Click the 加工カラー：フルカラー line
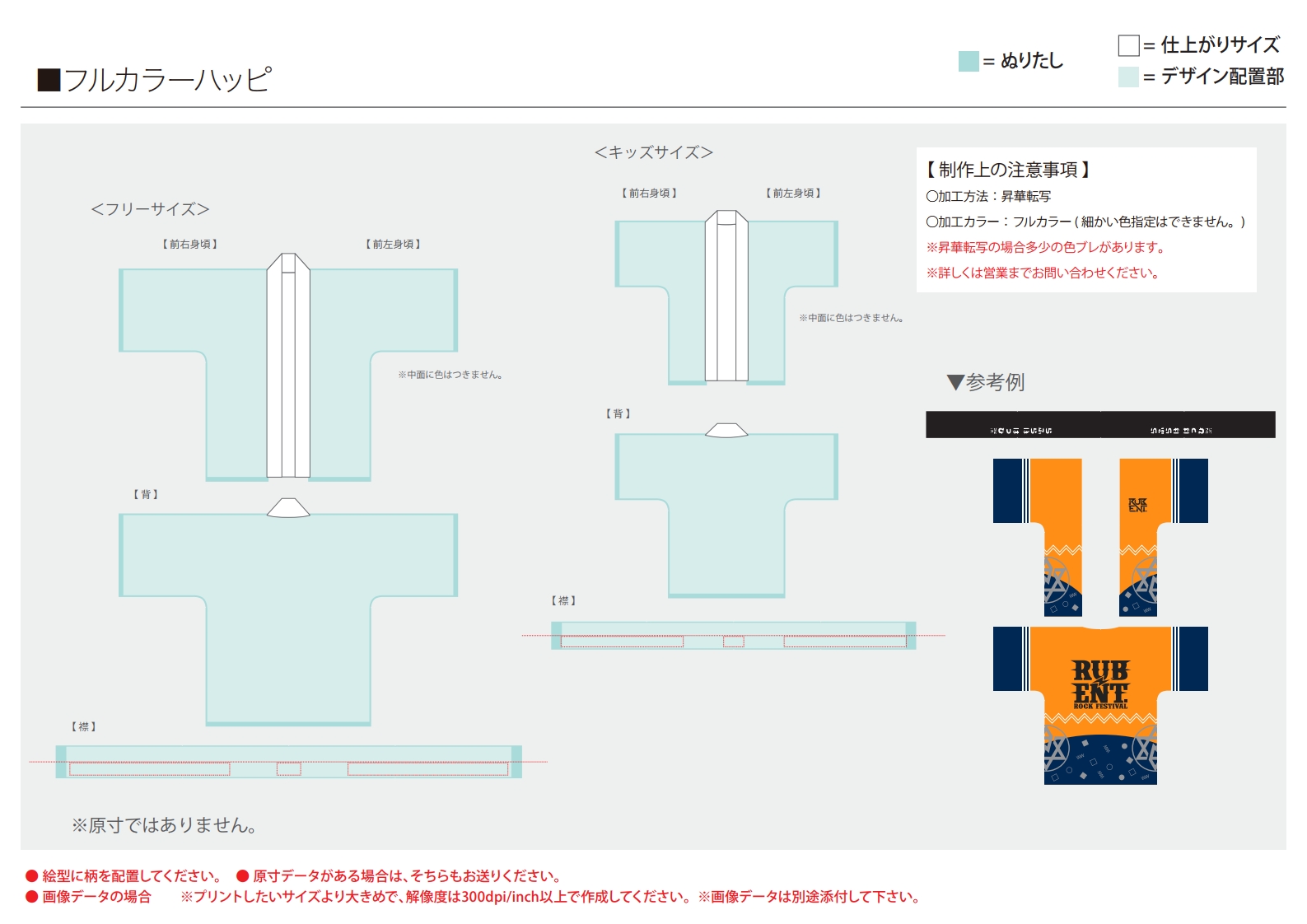 click(1085, 222)
